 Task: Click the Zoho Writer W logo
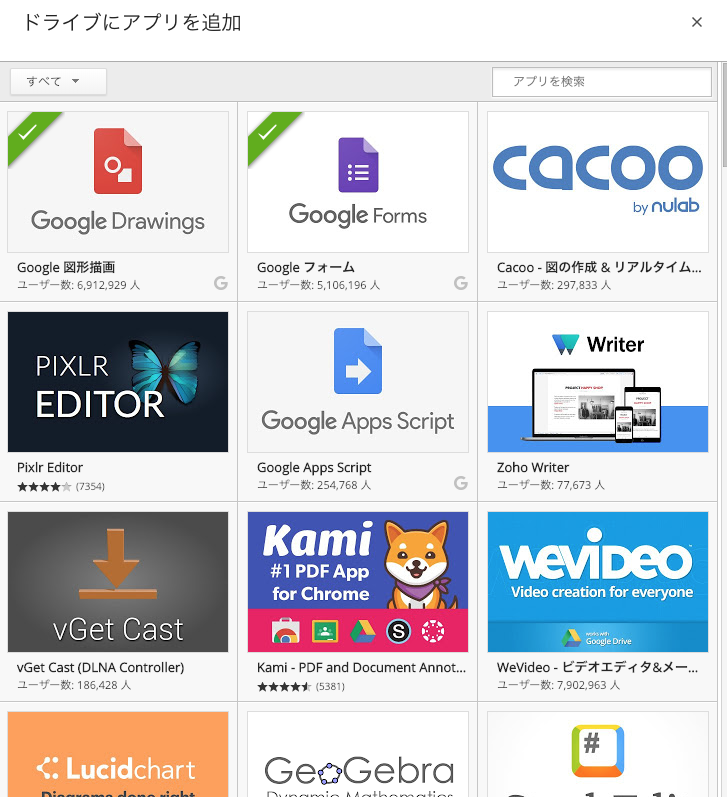[x=566, y=344]
